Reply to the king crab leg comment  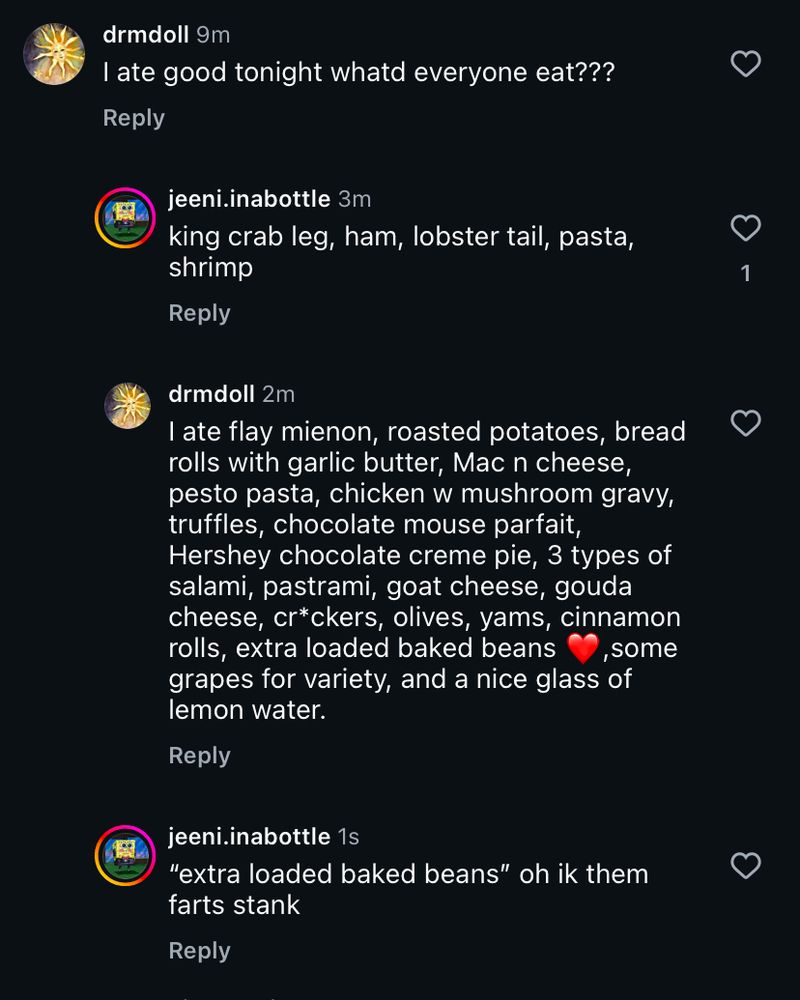pos(199,313)
